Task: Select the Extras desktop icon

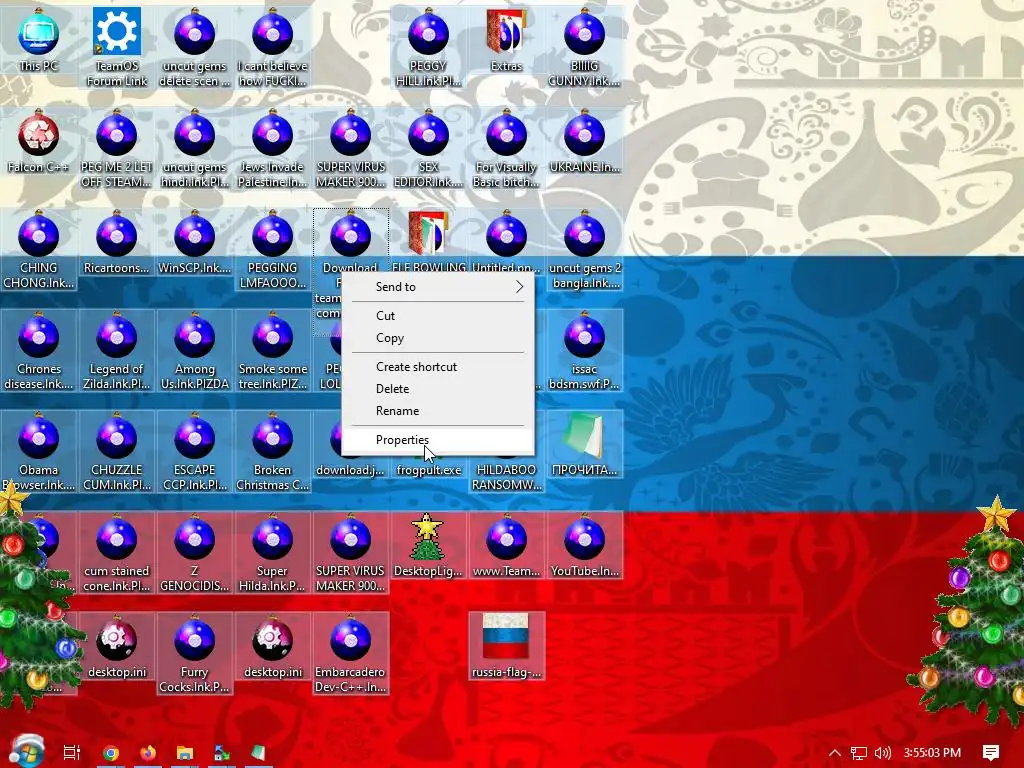Action: (506, 40)
